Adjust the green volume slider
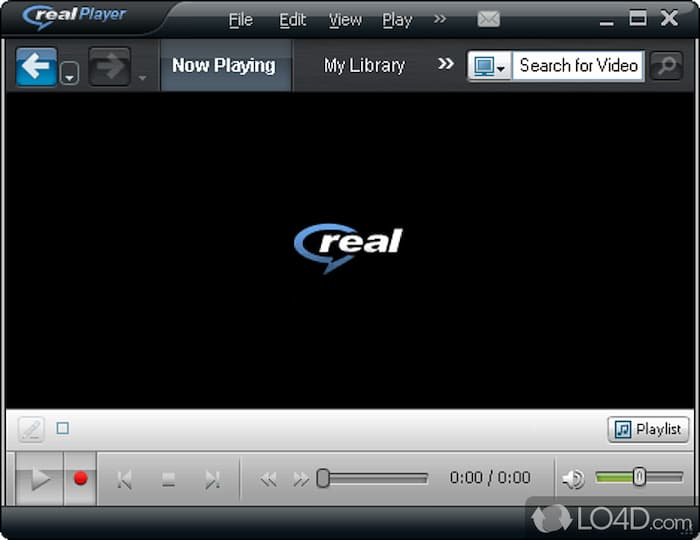700x540 pixels. click(639, 478)
